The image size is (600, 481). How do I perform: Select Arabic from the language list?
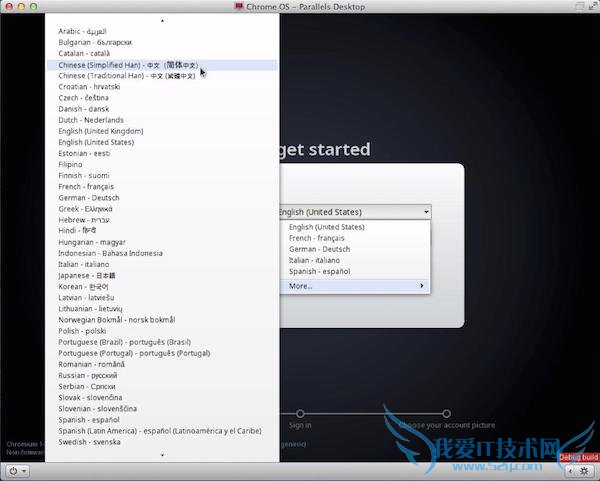pos(161,31)
